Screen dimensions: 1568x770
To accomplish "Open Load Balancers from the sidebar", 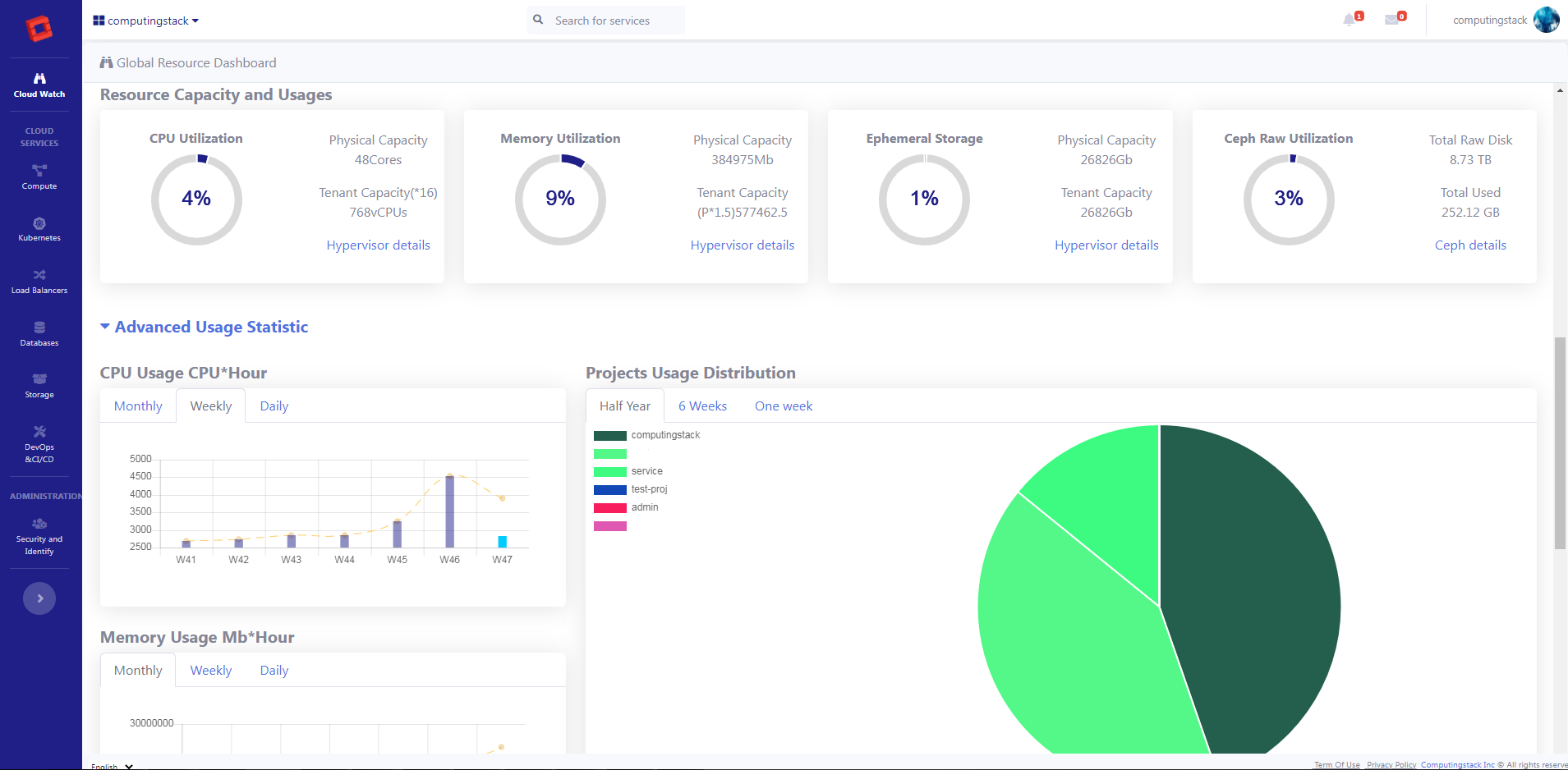I will point(39,282).
